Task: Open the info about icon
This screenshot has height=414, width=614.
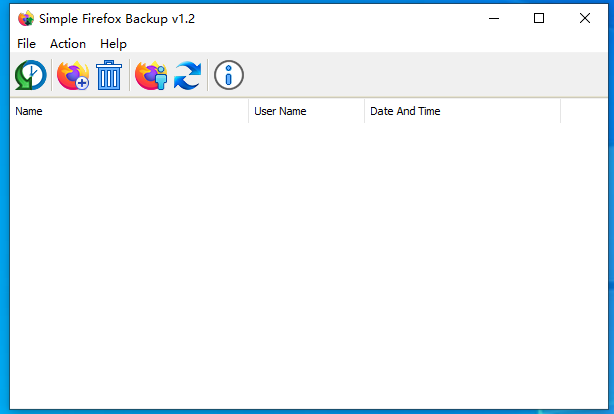Action: [x=229, y=75]
